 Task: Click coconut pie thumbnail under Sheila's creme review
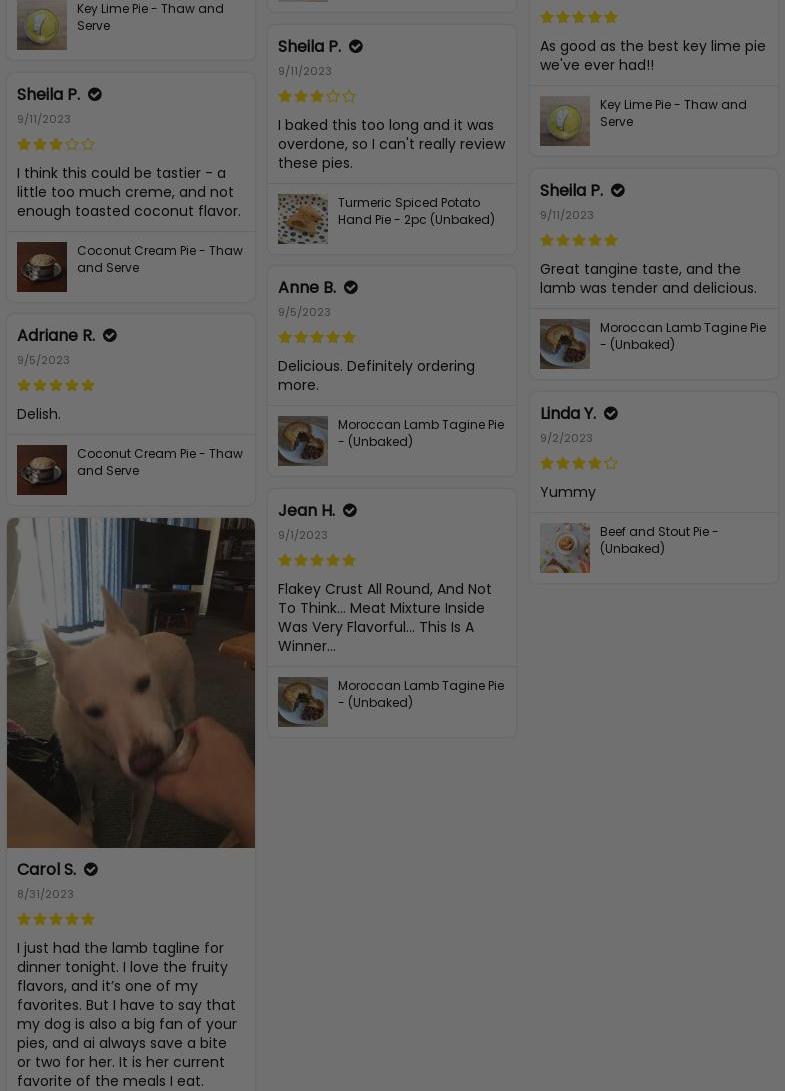click(42, 267)
